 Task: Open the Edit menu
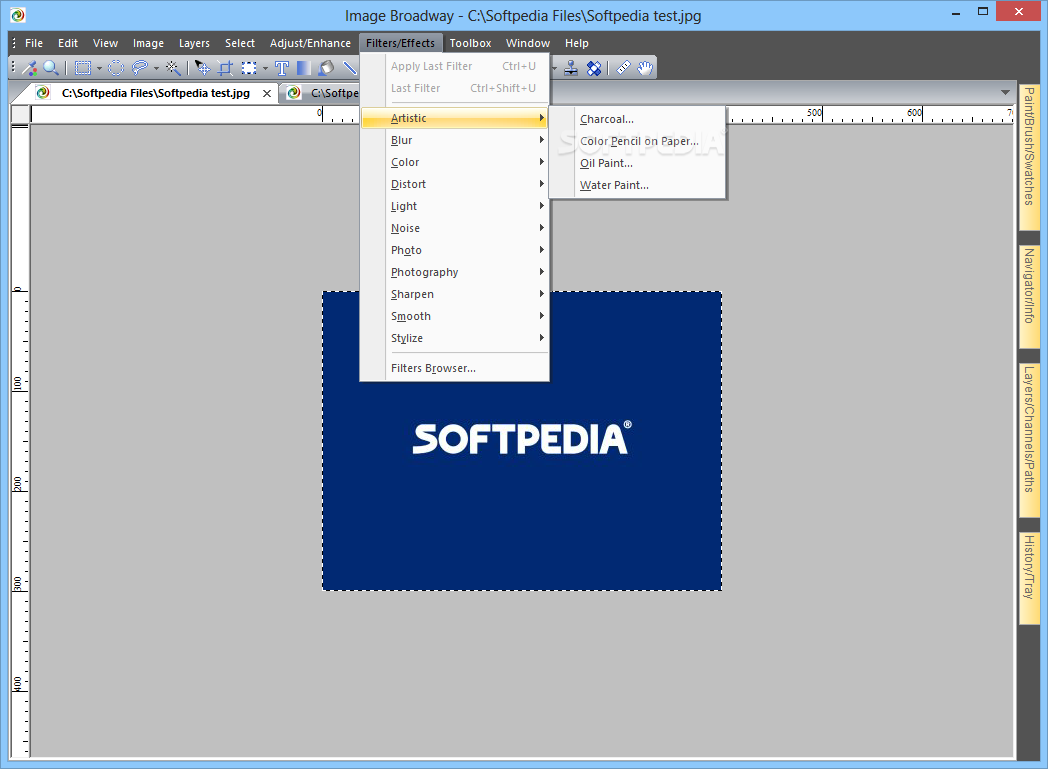click(x=68, y=43)
